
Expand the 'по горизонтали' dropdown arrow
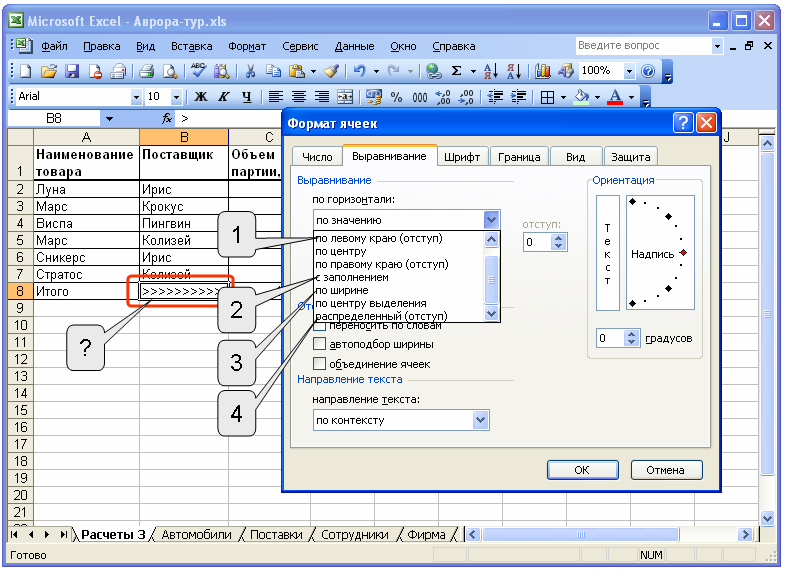(491, 220)
